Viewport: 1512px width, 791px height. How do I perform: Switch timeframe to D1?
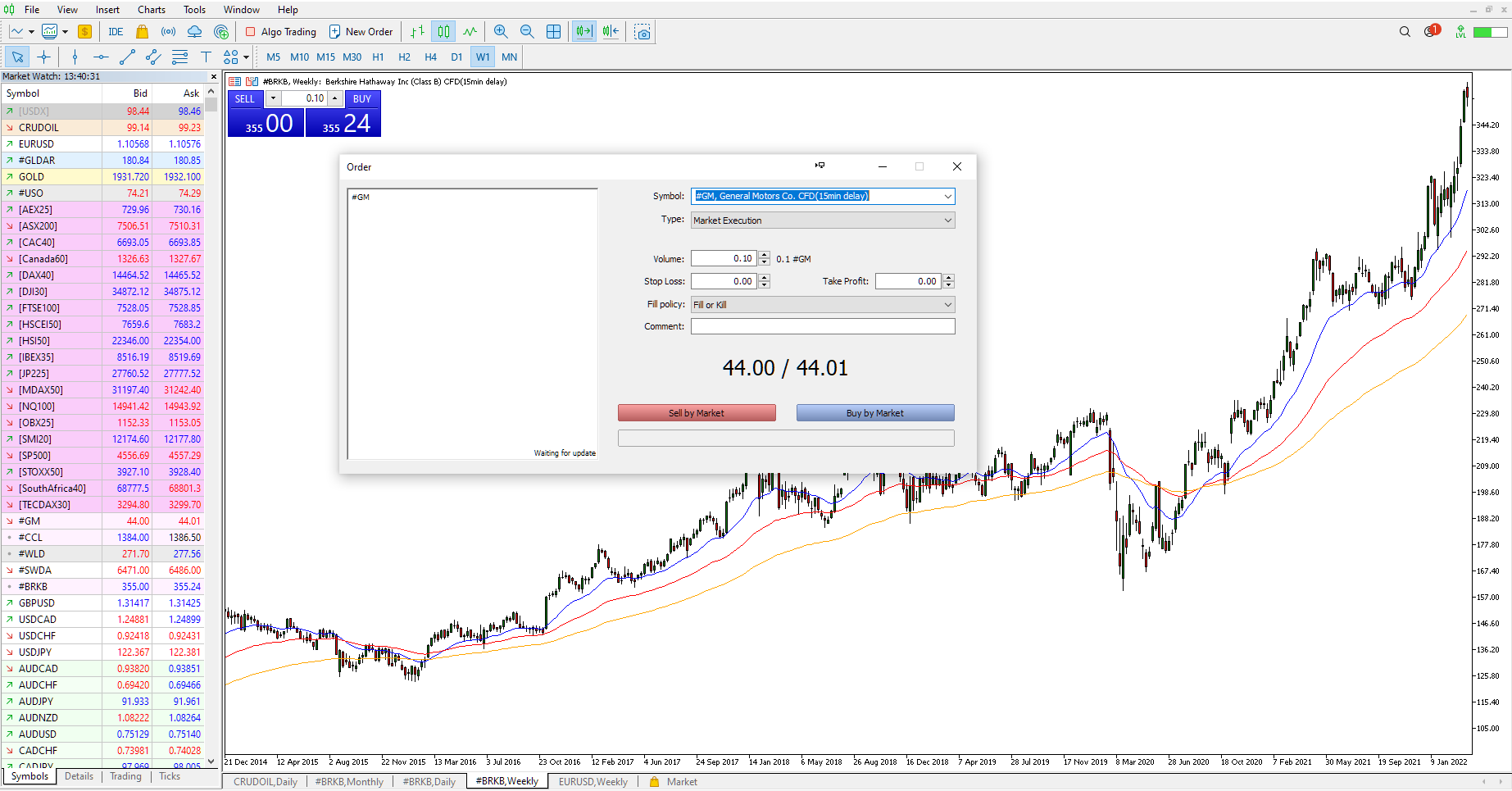456,57
